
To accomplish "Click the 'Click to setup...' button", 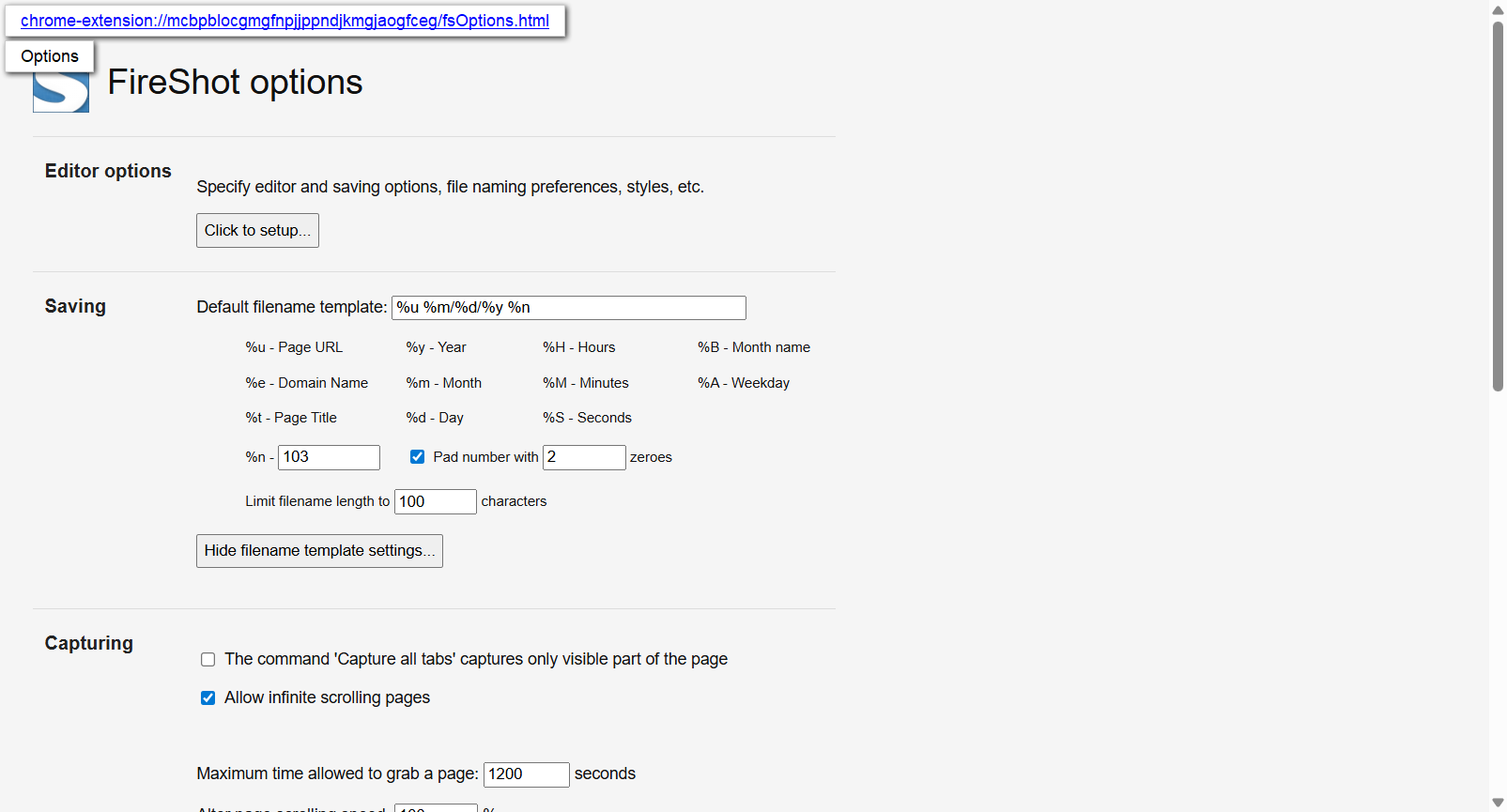I will (257, 231).
